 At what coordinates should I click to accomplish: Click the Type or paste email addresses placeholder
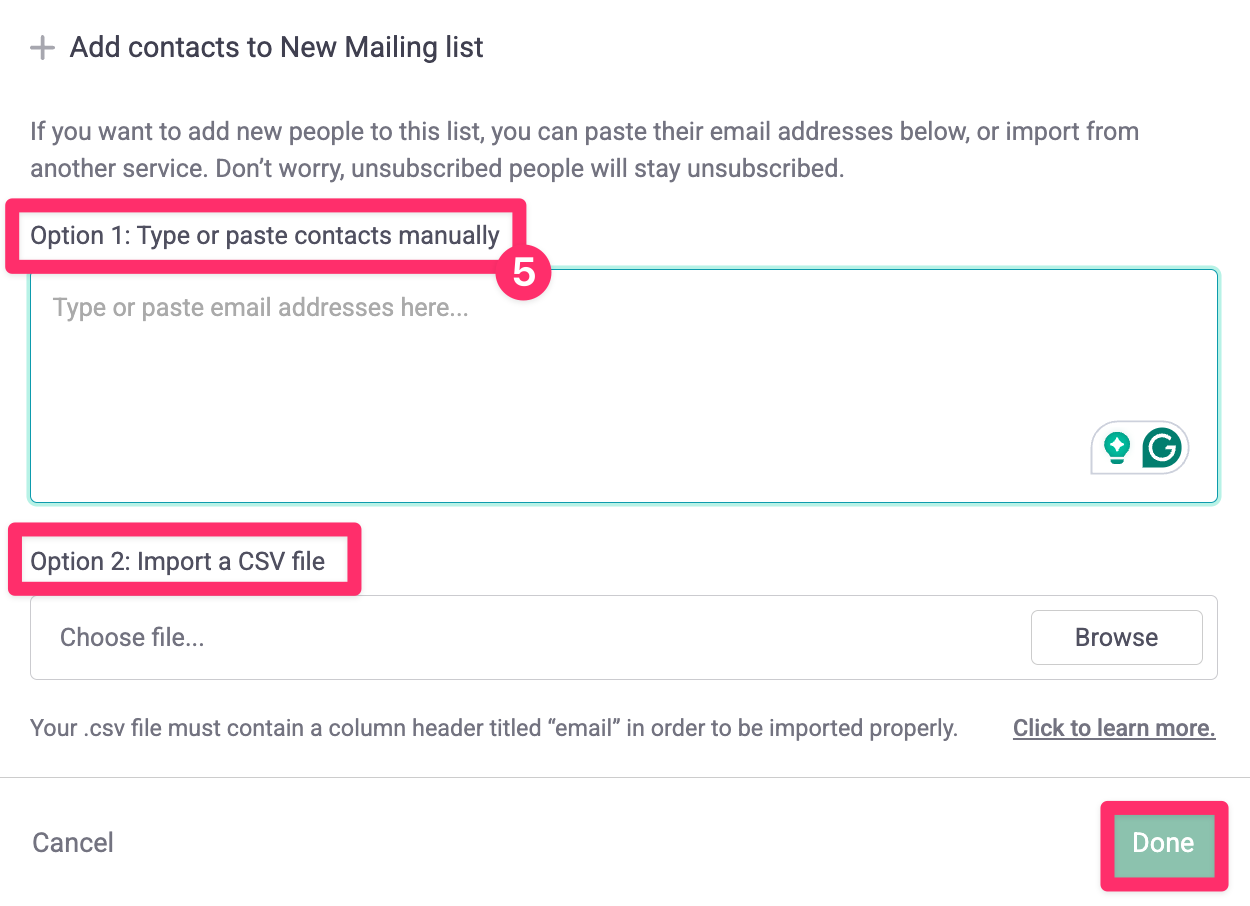pos(260,307)
